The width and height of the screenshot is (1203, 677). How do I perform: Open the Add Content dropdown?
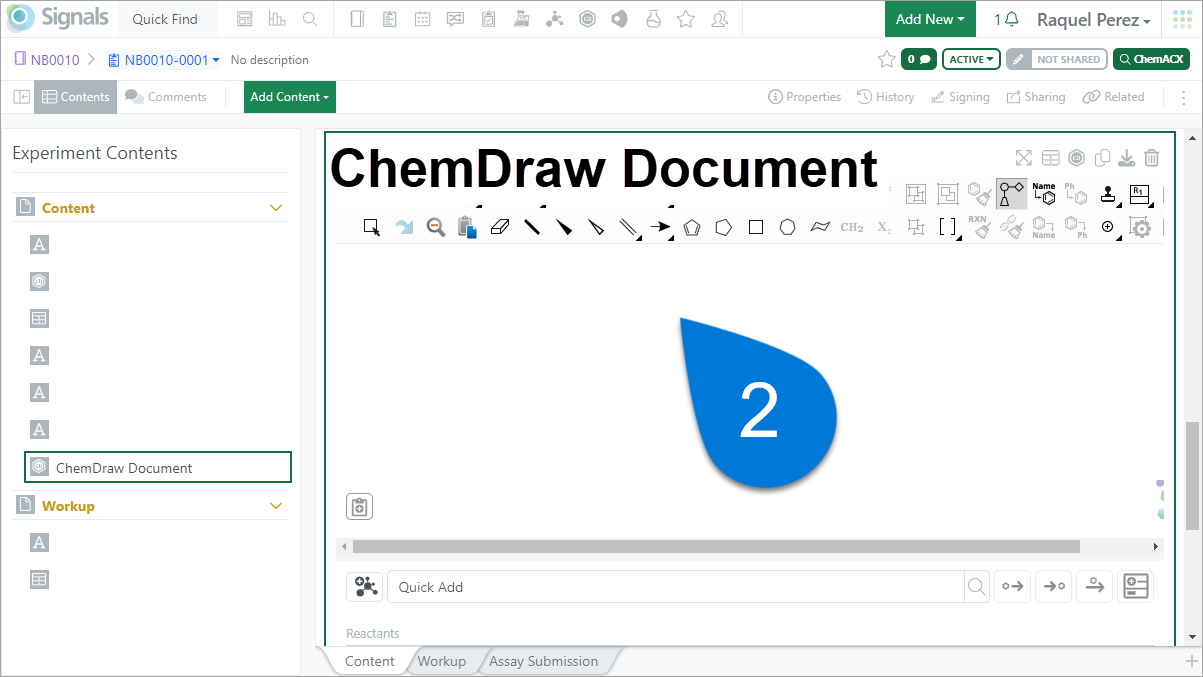290,97
